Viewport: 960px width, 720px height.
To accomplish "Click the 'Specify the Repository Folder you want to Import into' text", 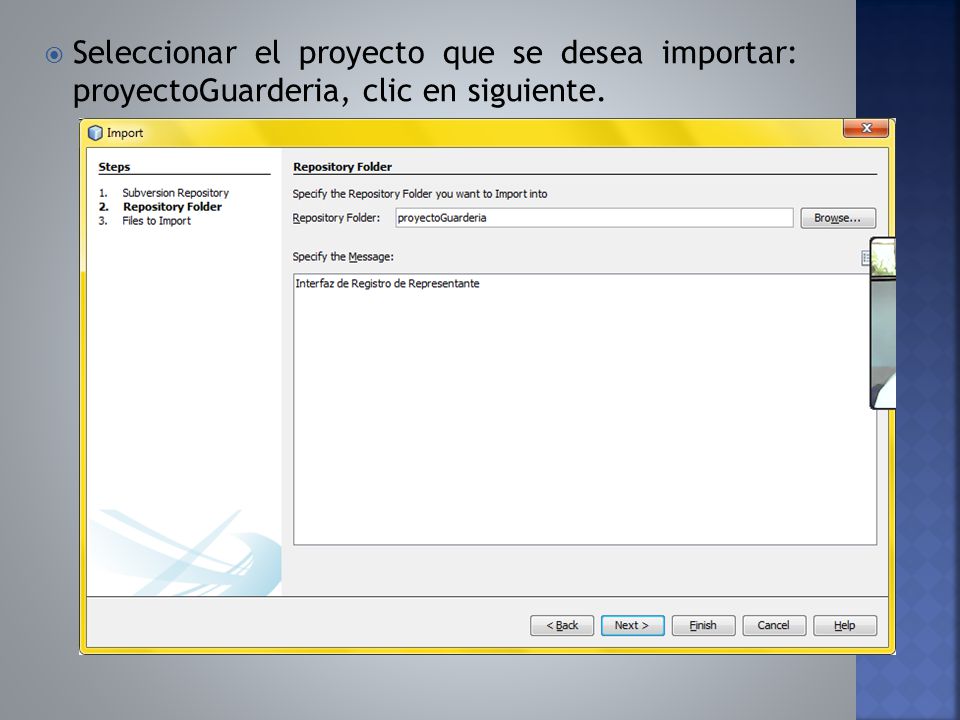I will (x=420, y=194).
